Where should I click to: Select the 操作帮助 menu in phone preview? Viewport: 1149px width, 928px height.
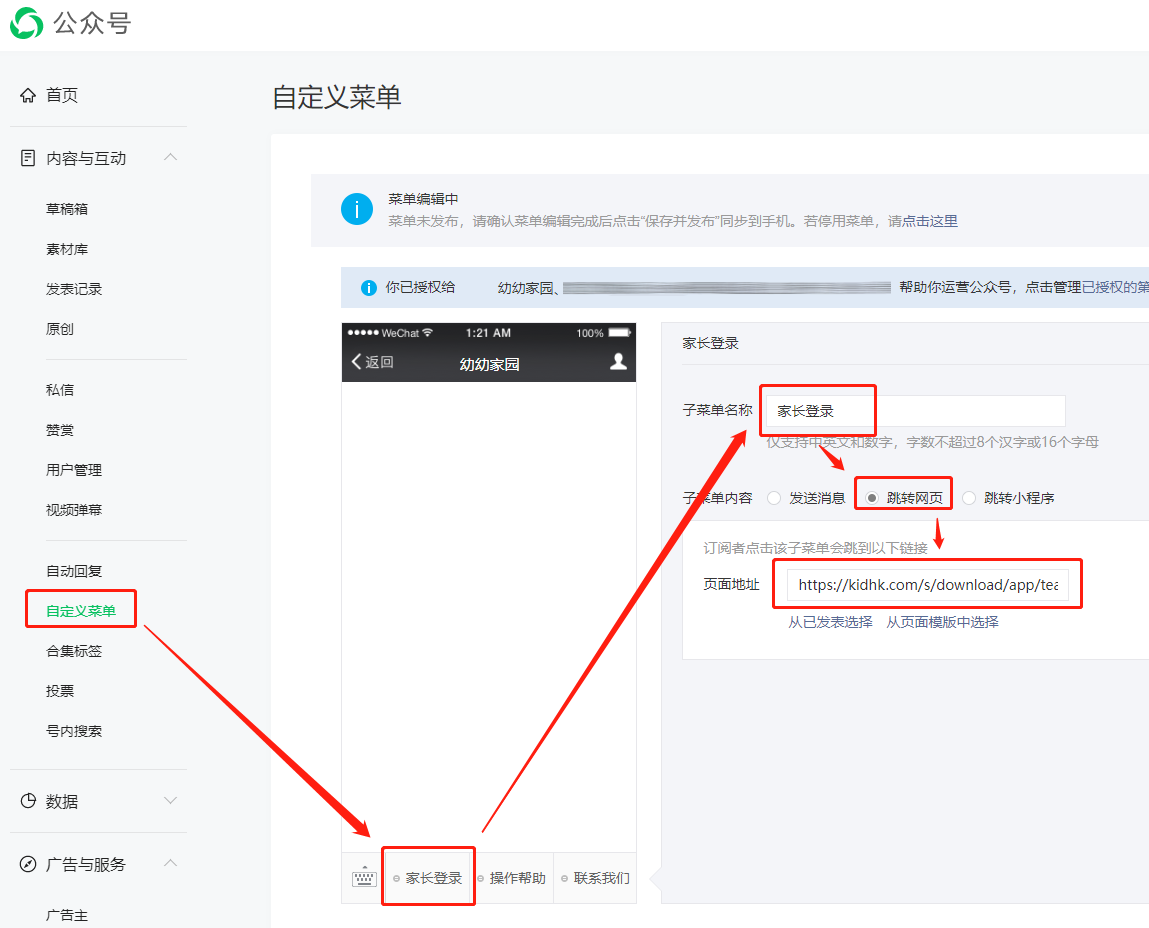[511, 878]
